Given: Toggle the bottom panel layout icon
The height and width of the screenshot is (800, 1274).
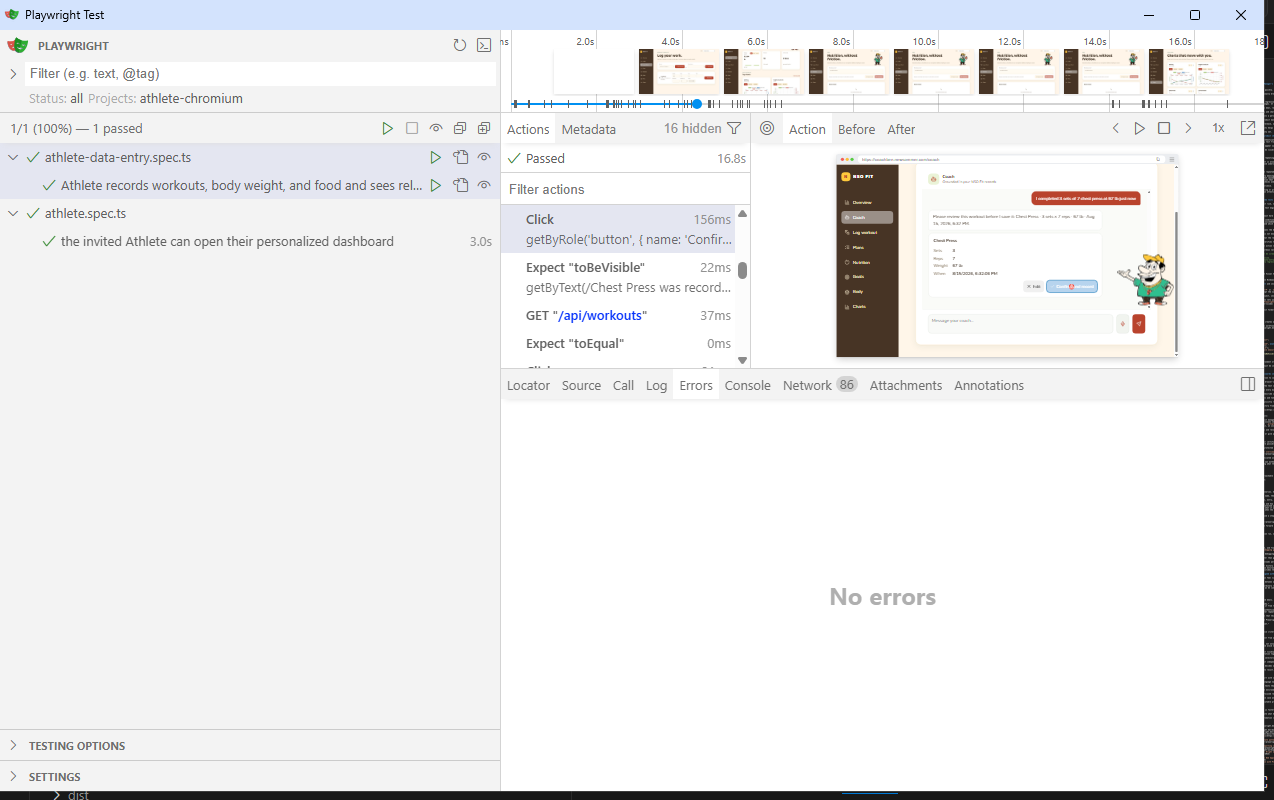Looking at the screenshot, I should coord(1248,384).
